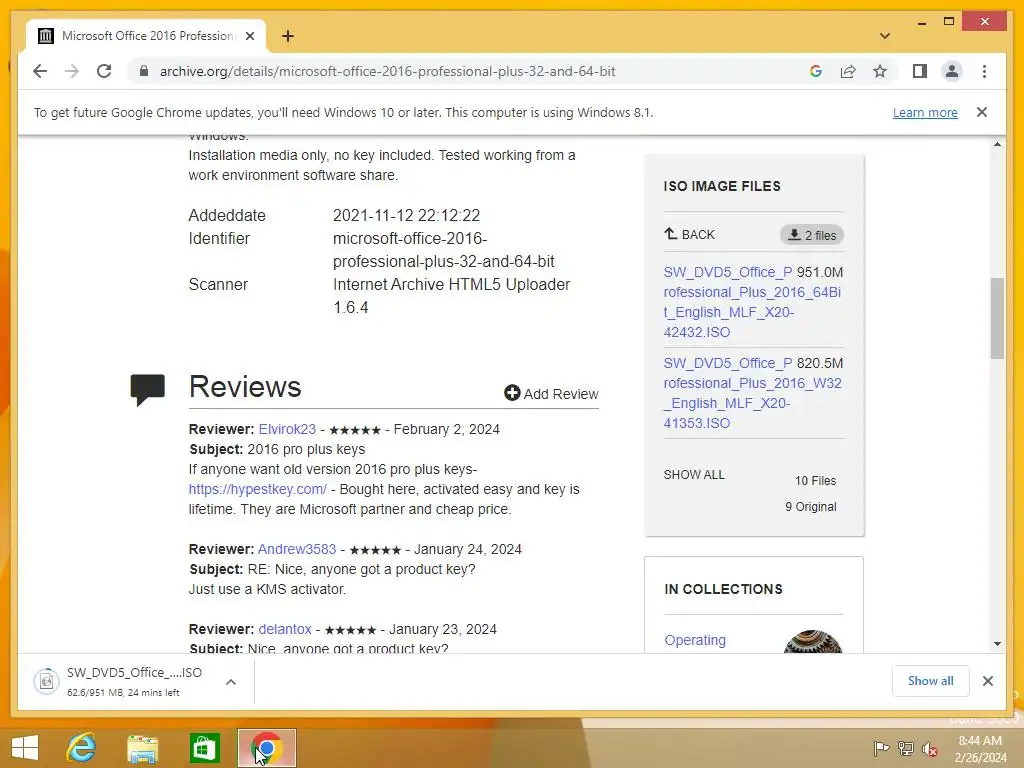This screenshot has width=1024, height=768.
Task: Open the Chrome profile avatar
Action: coord(952,71)
